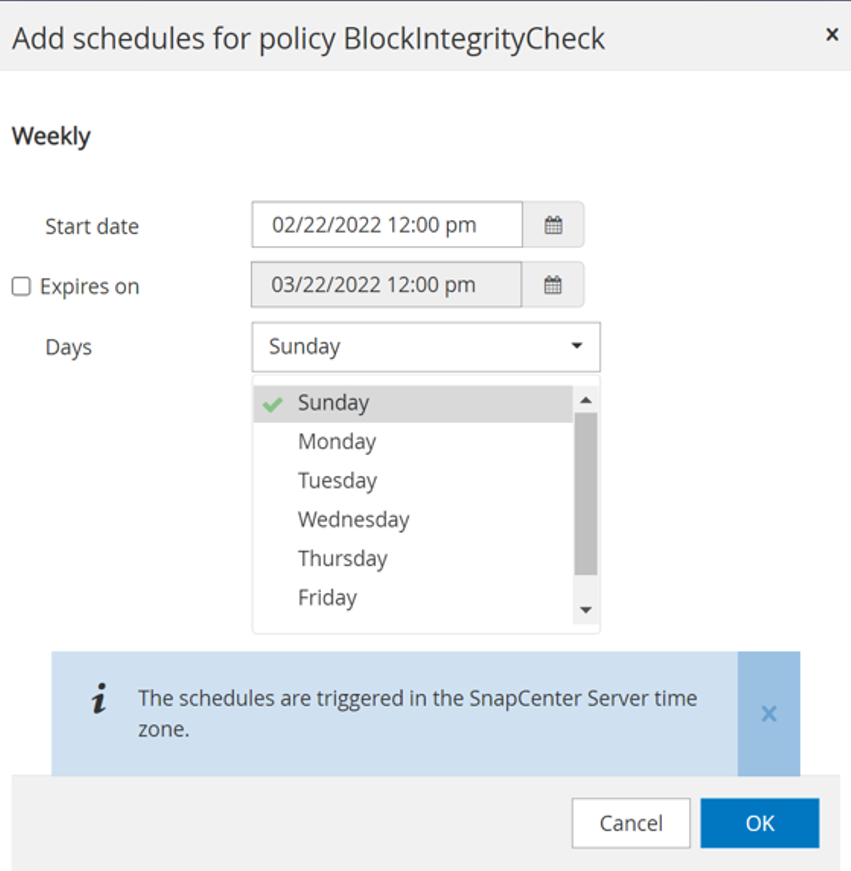Dismiss the time zone info banner
851x871 pixels.
pos(768,714)
